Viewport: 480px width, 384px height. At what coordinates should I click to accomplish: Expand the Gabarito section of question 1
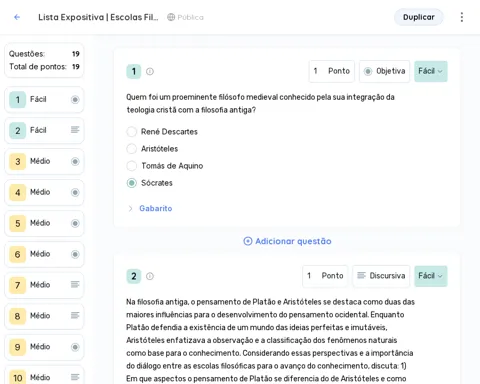(130, 208)
